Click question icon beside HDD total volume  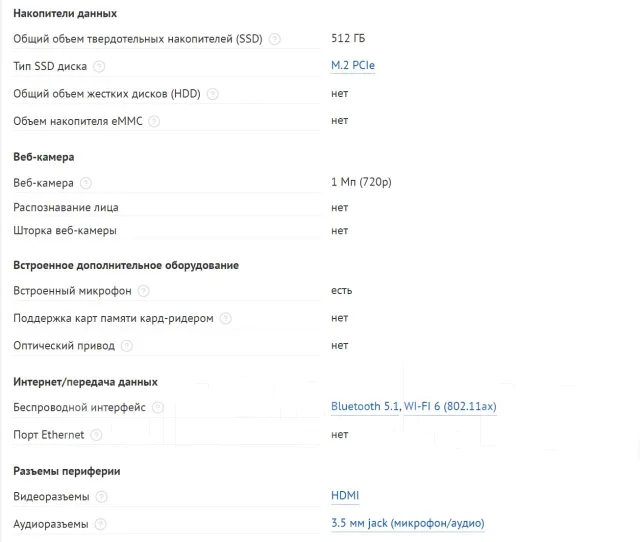pyautogui.click(x=212, y=94)
